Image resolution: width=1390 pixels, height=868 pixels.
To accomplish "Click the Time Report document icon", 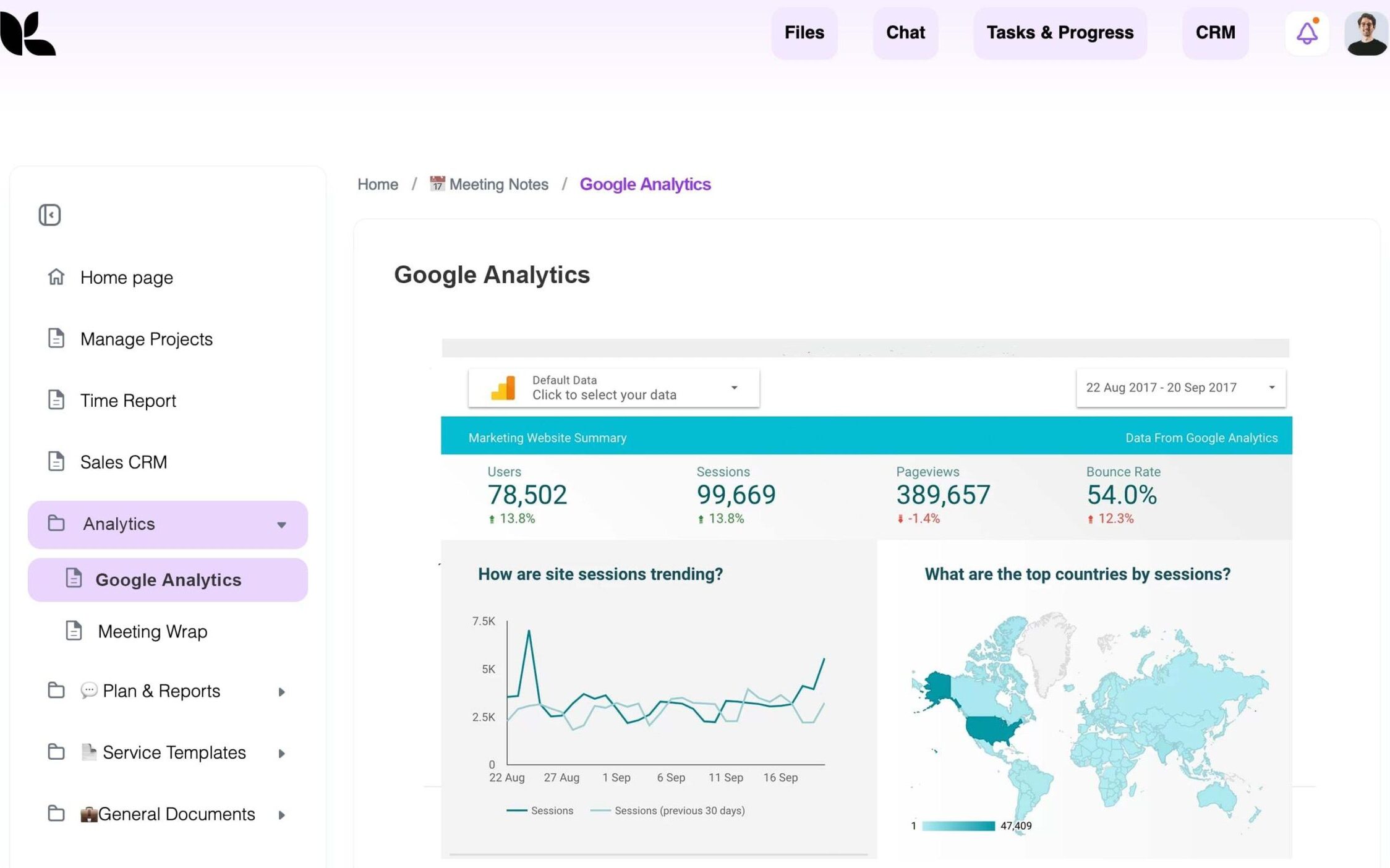I will click(56, 400).
